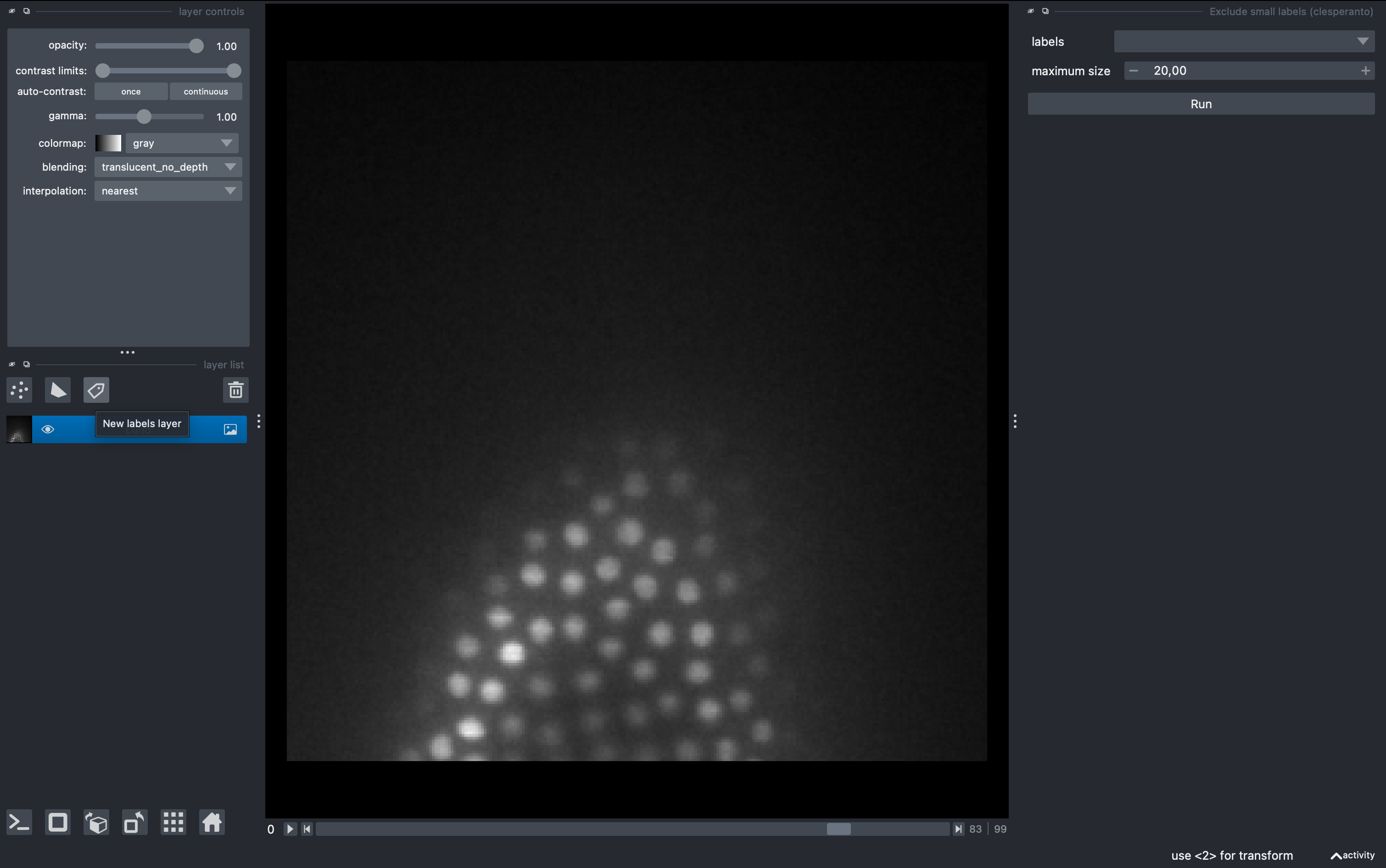Delete the selected layer with the trash icon
1386x868 pixels.
tap(235, 390)
